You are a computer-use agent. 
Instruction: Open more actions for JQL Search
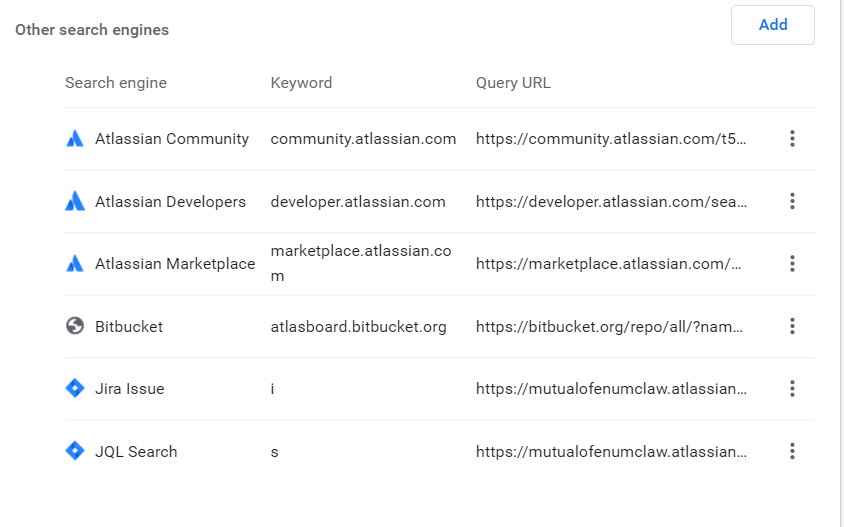(x=792, y=451)
